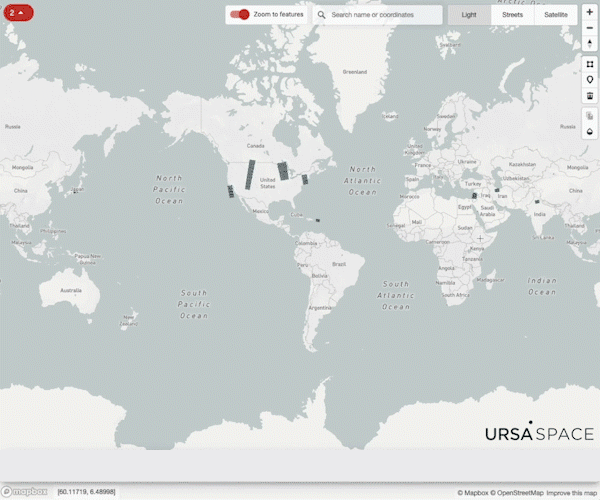Click the 'Iceland' map label
Image resolution: width=600 pixels, height=500 pixels.
click(x=390, y=116)
